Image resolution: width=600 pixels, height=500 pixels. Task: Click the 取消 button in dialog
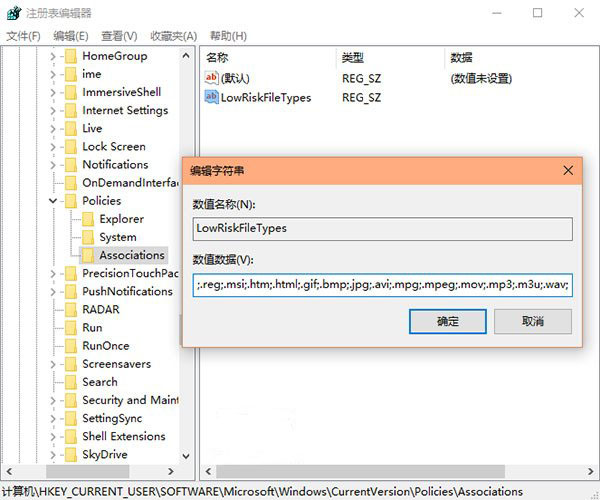coord(533,321)
